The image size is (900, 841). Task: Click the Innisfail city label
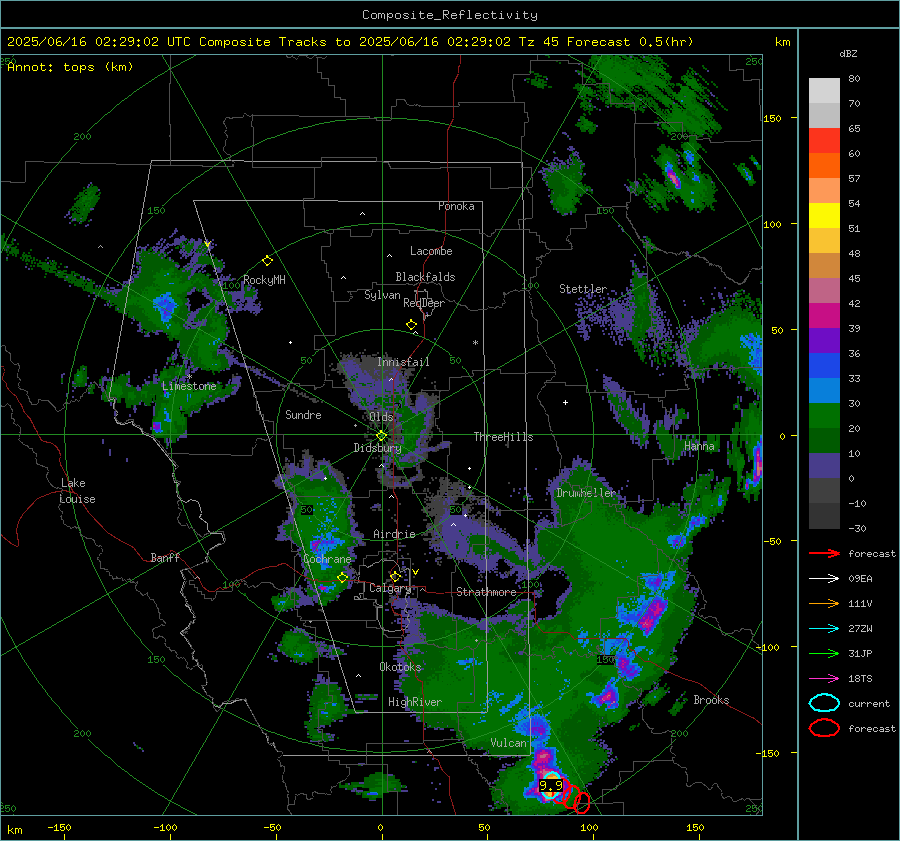point(403,362)
